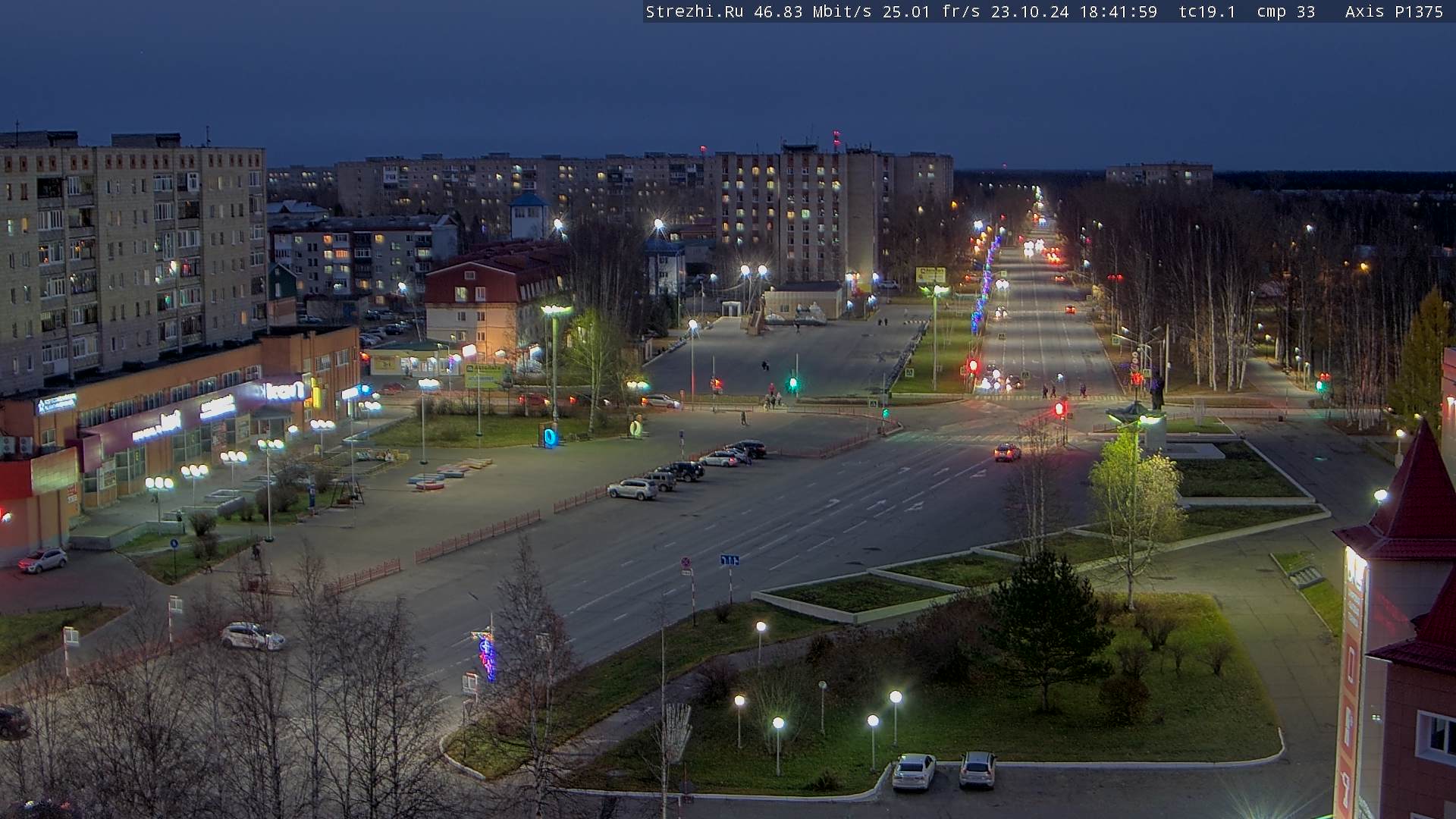This screenshot has height=819, width=1456.
Task: Select the "Axis P1375" camera model text
Action: [x=1394, y=11]
